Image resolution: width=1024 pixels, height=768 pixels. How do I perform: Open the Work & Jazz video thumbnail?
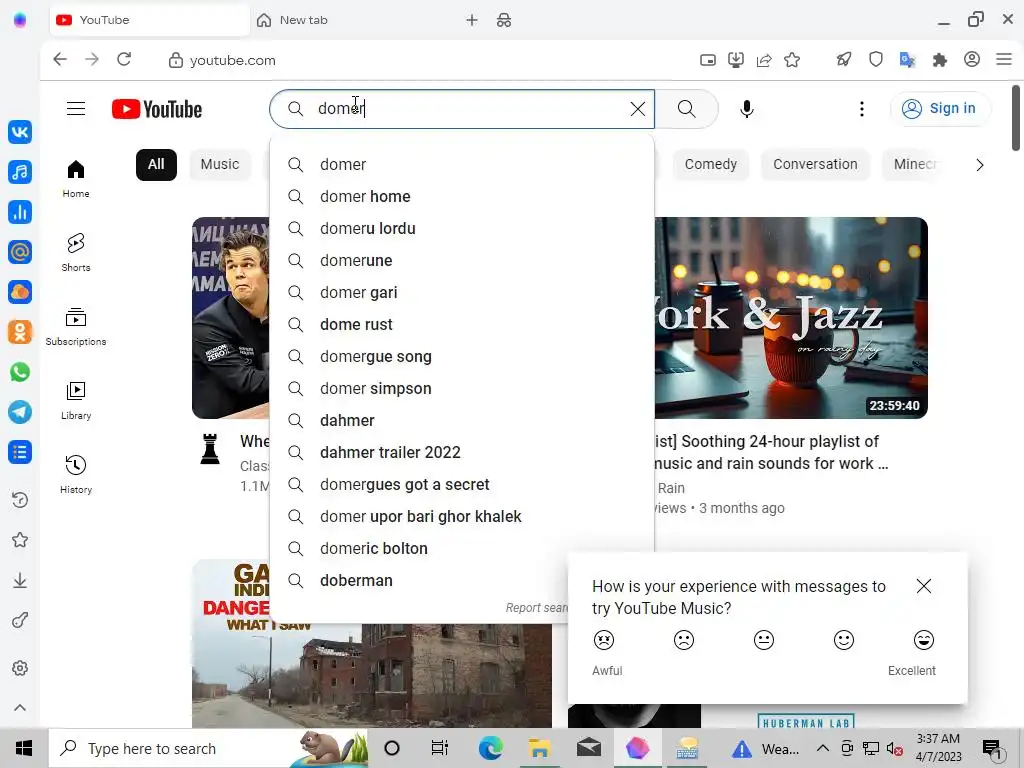pyautogui.click(x=791, y=318)
